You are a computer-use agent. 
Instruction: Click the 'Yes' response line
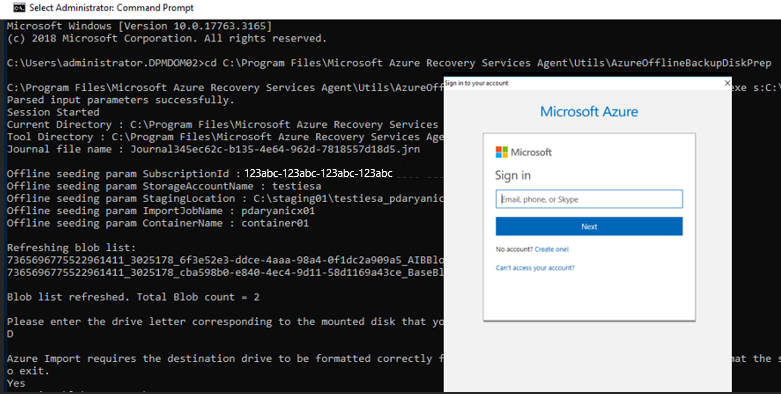tap(16, 383)
